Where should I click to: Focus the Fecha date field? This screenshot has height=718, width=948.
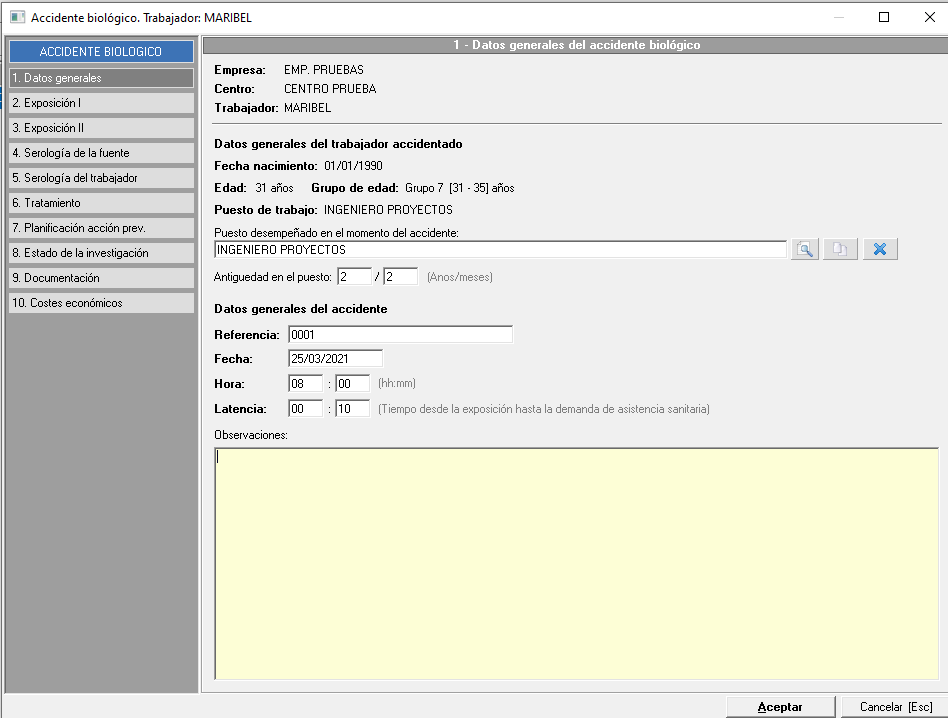[x=335, y=359]
